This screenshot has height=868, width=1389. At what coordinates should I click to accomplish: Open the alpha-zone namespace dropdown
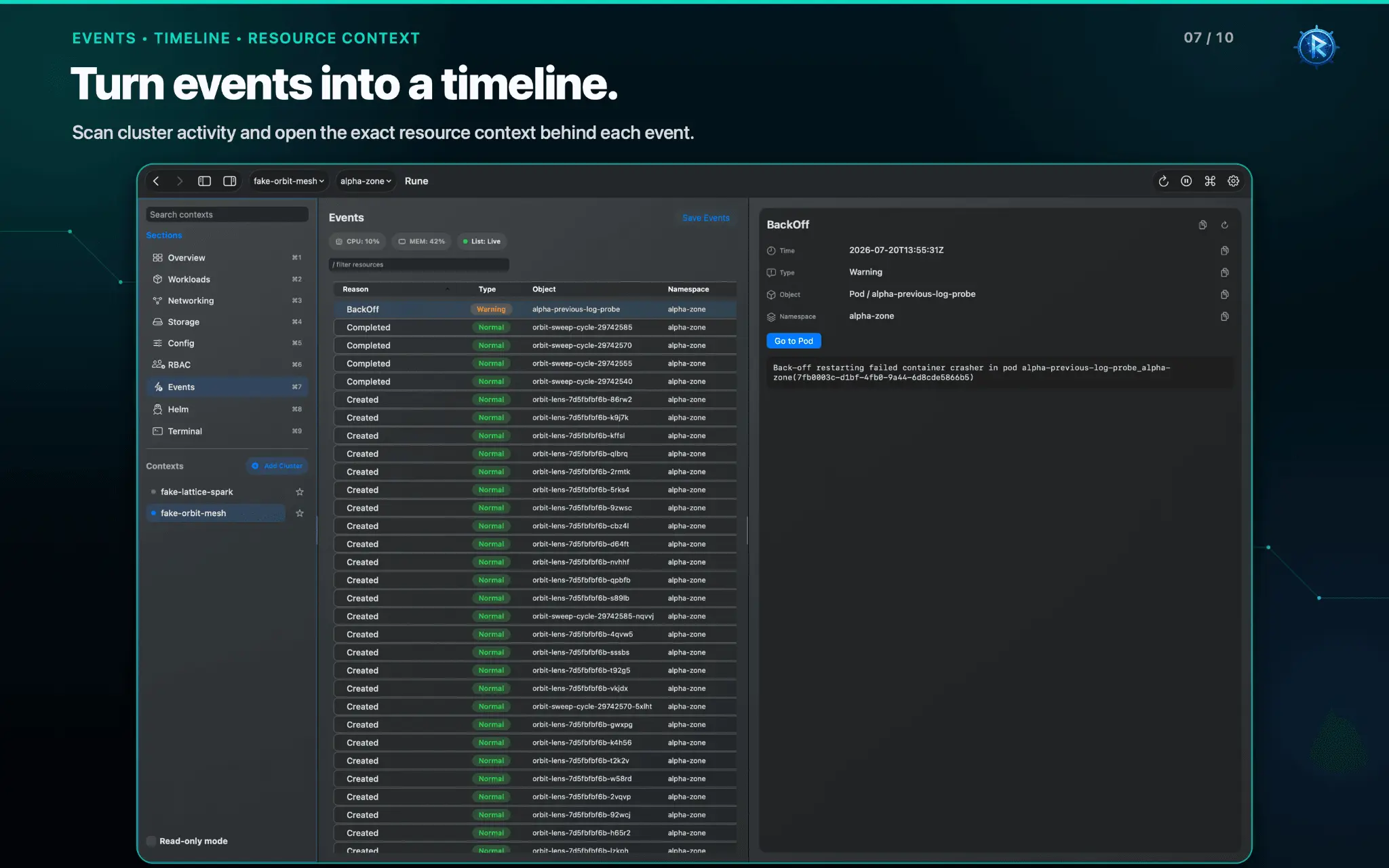(366, 181)
